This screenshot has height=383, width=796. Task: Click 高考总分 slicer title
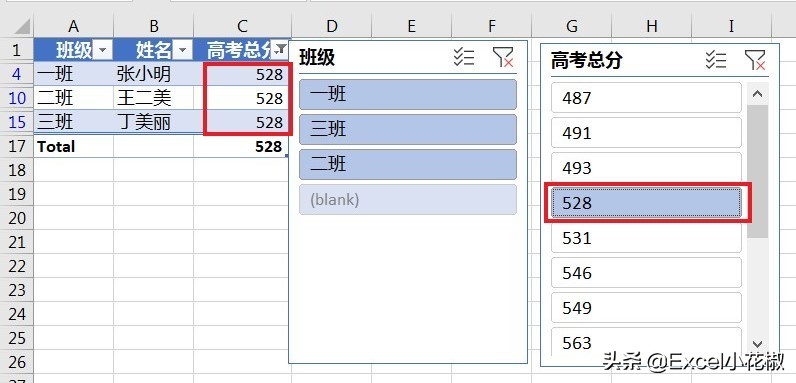(586, 61)
